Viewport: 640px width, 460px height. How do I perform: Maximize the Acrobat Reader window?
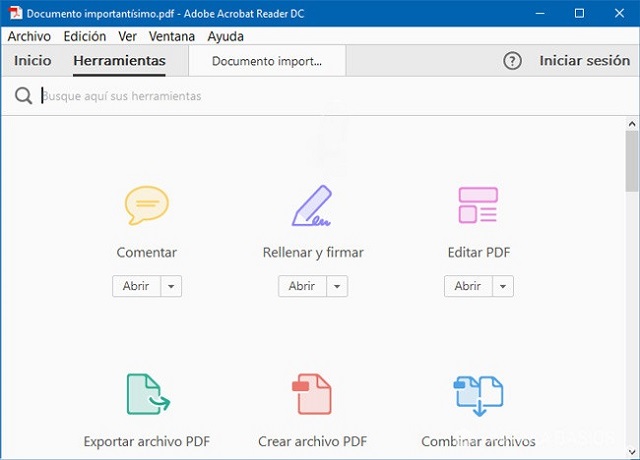pos(579,13)
